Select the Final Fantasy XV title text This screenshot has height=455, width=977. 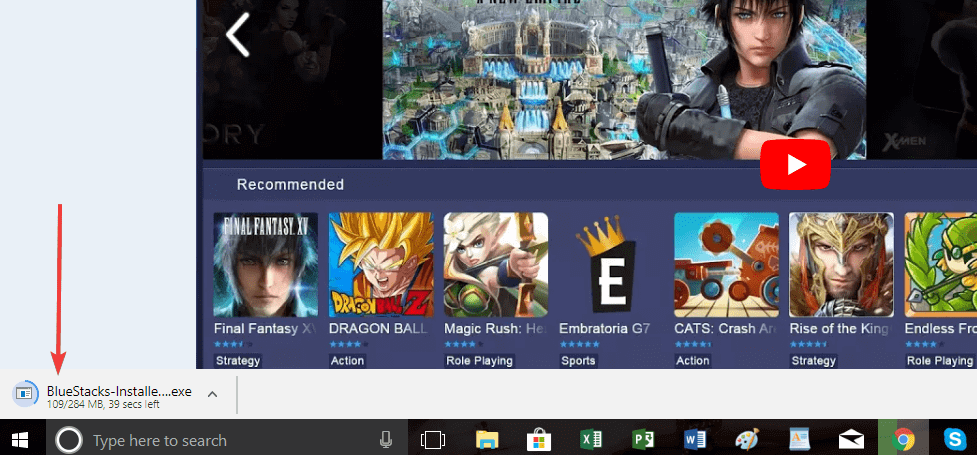(x=265, y=328)
